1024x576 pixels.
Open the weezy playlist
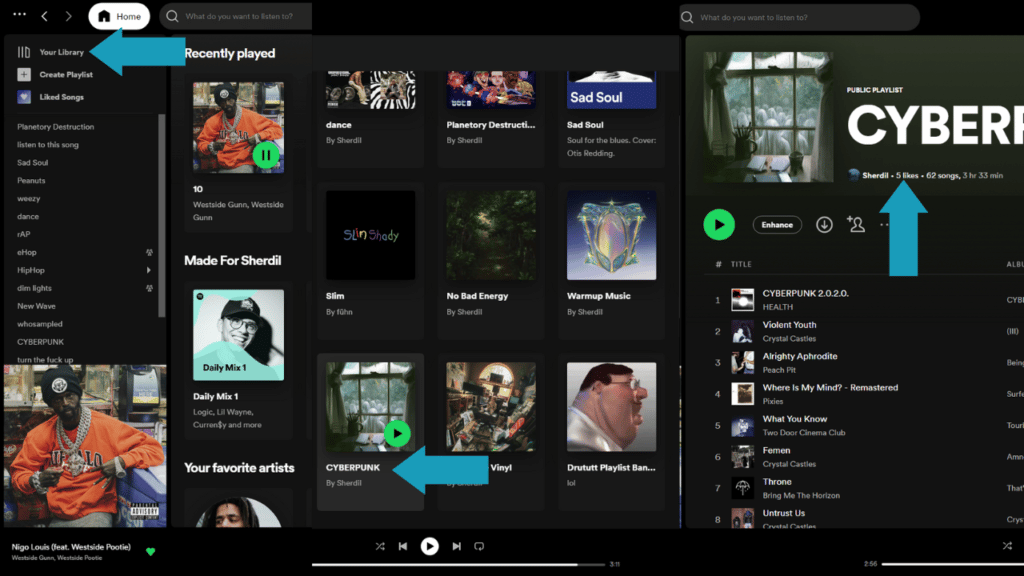(29, 199)
